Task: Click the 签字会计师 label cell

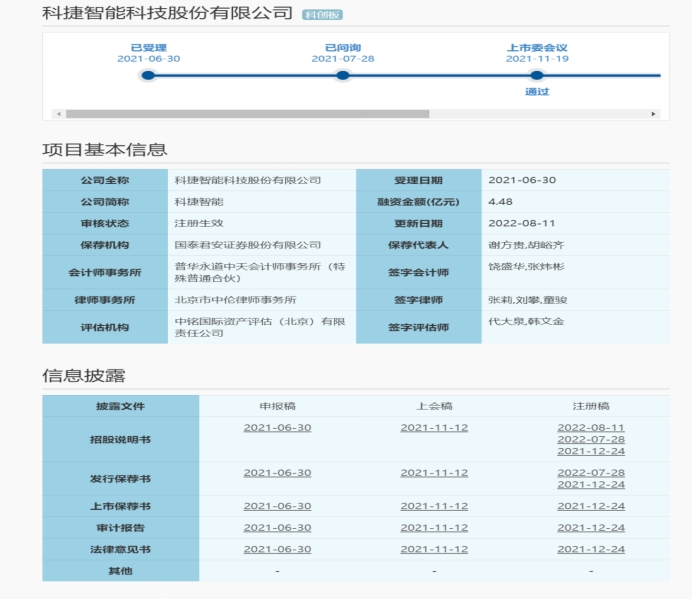Action: (x=418, y=272)
